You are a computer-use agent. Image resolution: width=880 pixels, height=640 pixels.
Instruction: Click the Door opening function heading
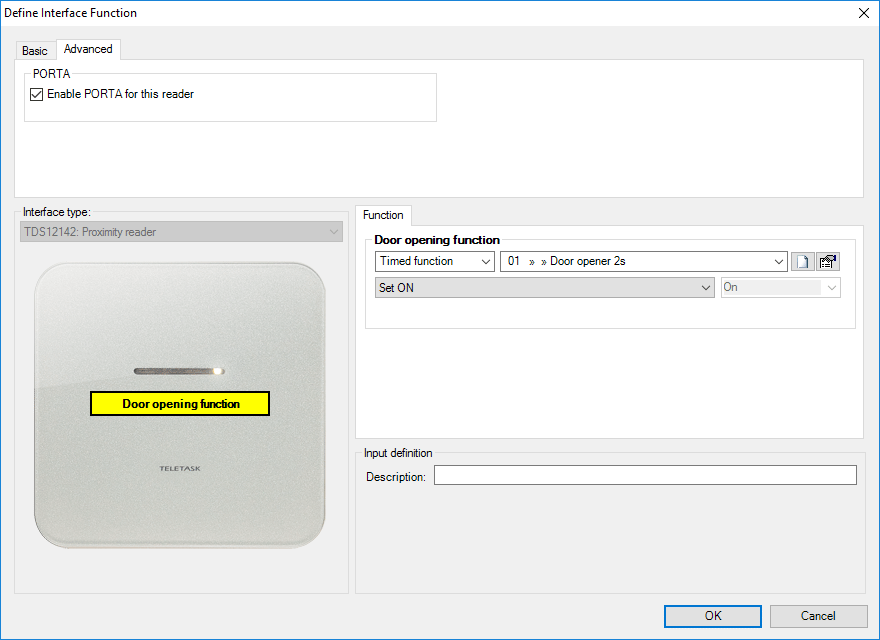tap(437, 240)
